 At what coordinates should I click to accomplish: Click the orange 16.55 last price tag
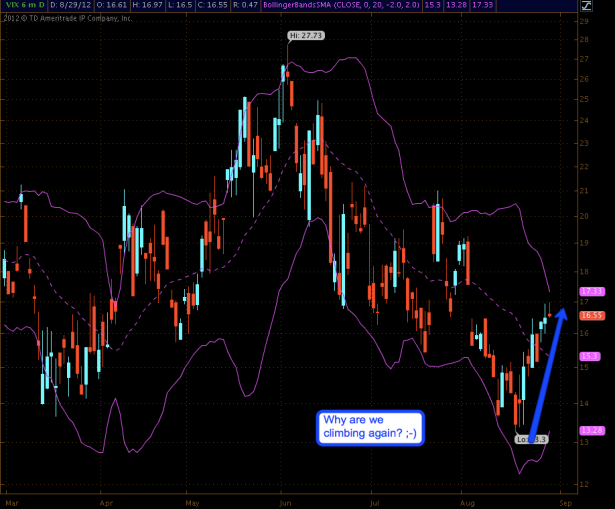[590, 314]
